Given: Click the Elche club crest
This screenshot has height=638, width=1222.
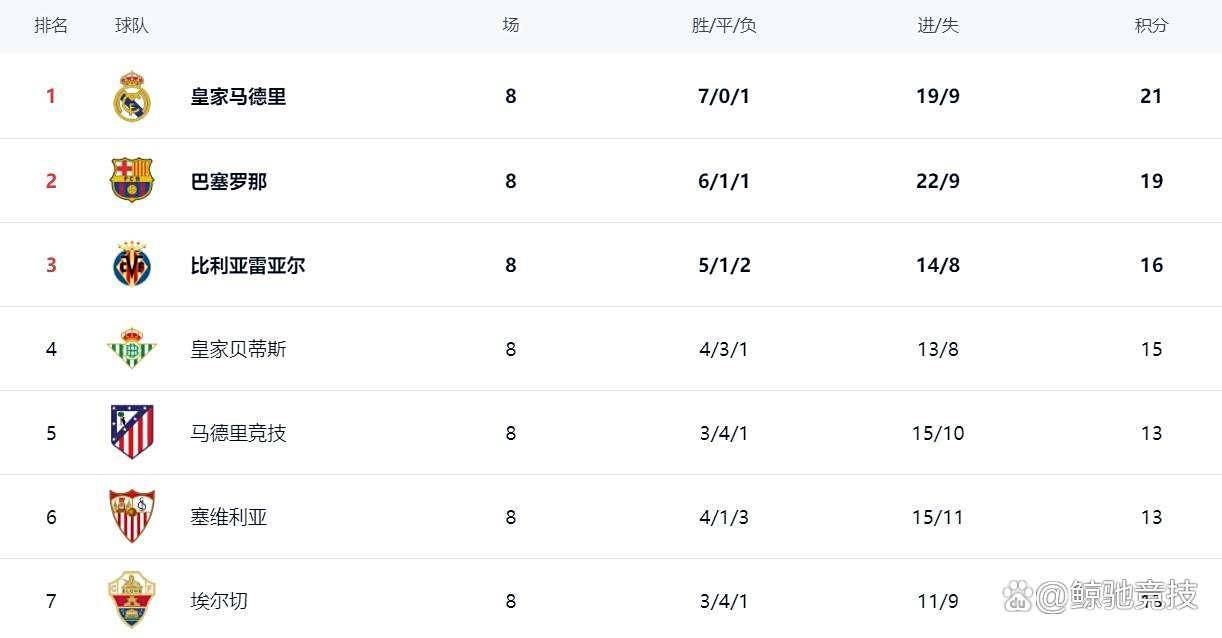Looking at the screenshot, I should 132,600.
